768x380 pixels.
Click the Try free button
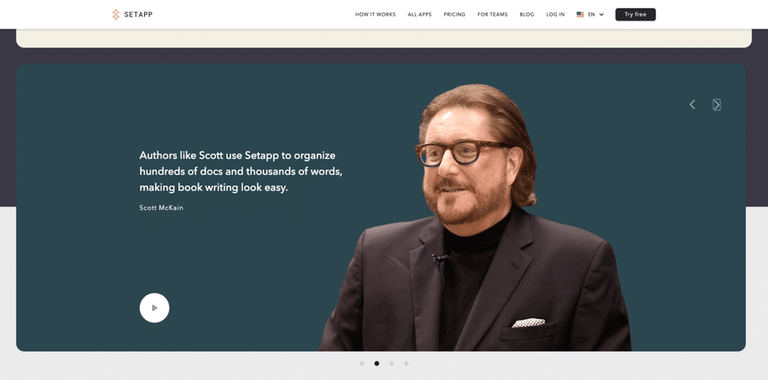[635, 15]
